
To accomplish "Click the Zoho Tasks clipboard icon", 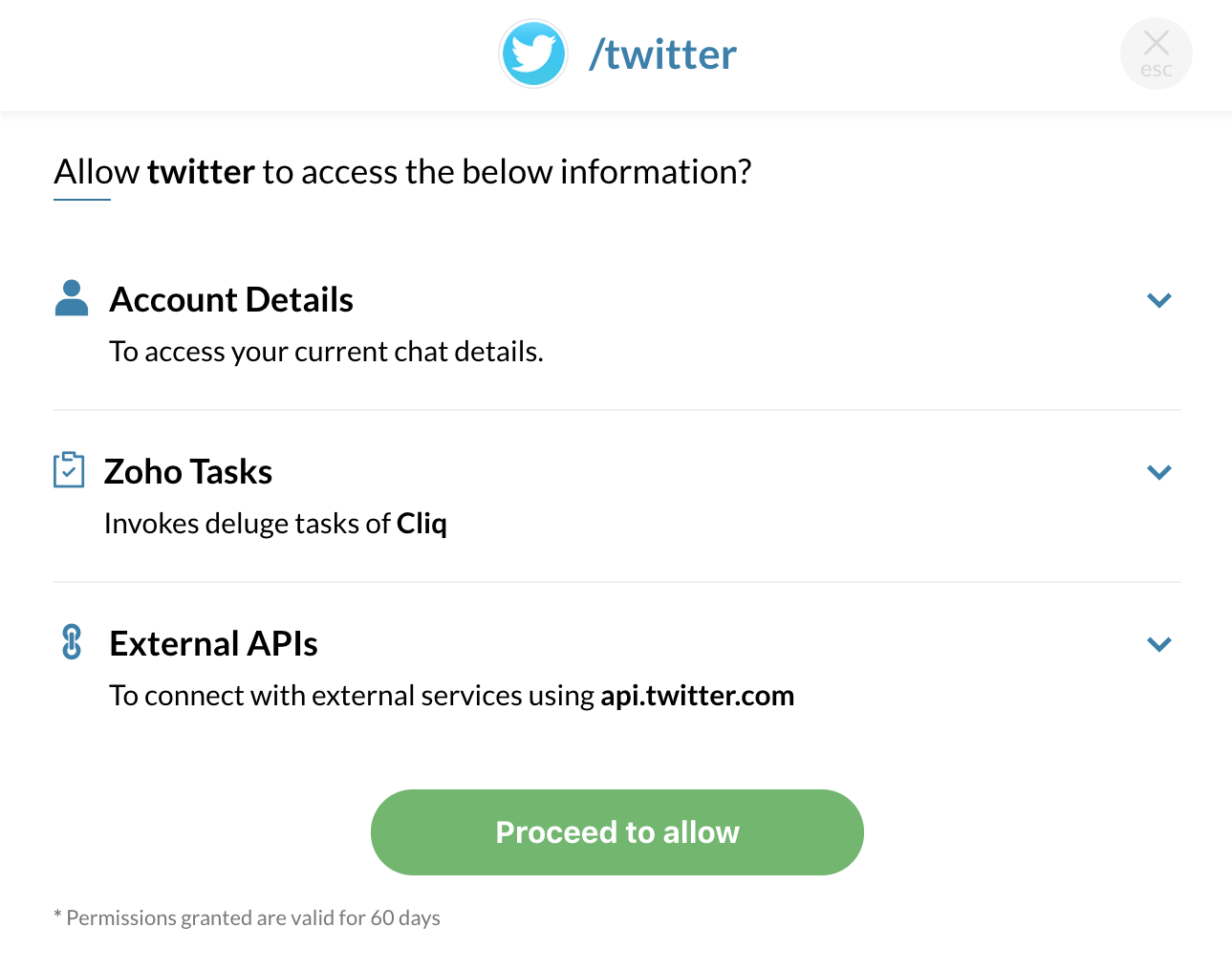I will [69, 470].
